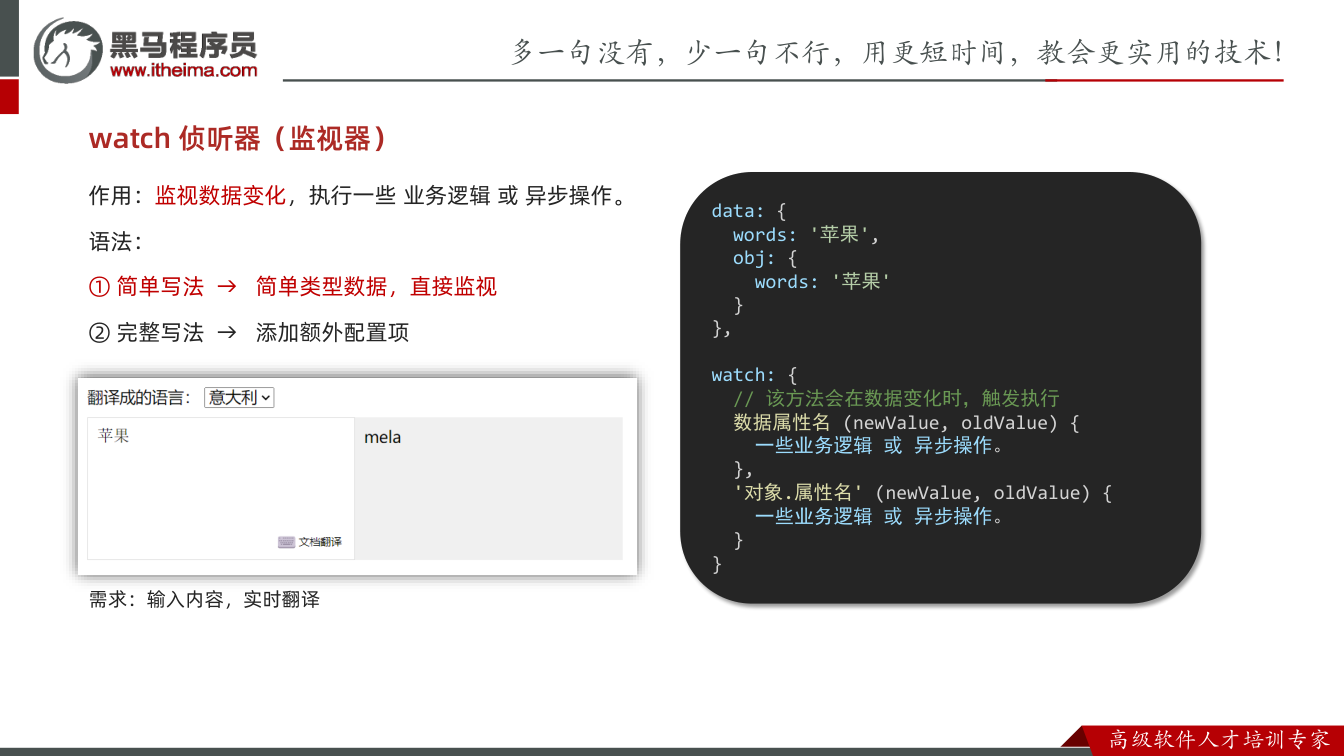
Task: Click the line '② 完整写法 → 添加额外配置项'
Action: click(249, 333)
